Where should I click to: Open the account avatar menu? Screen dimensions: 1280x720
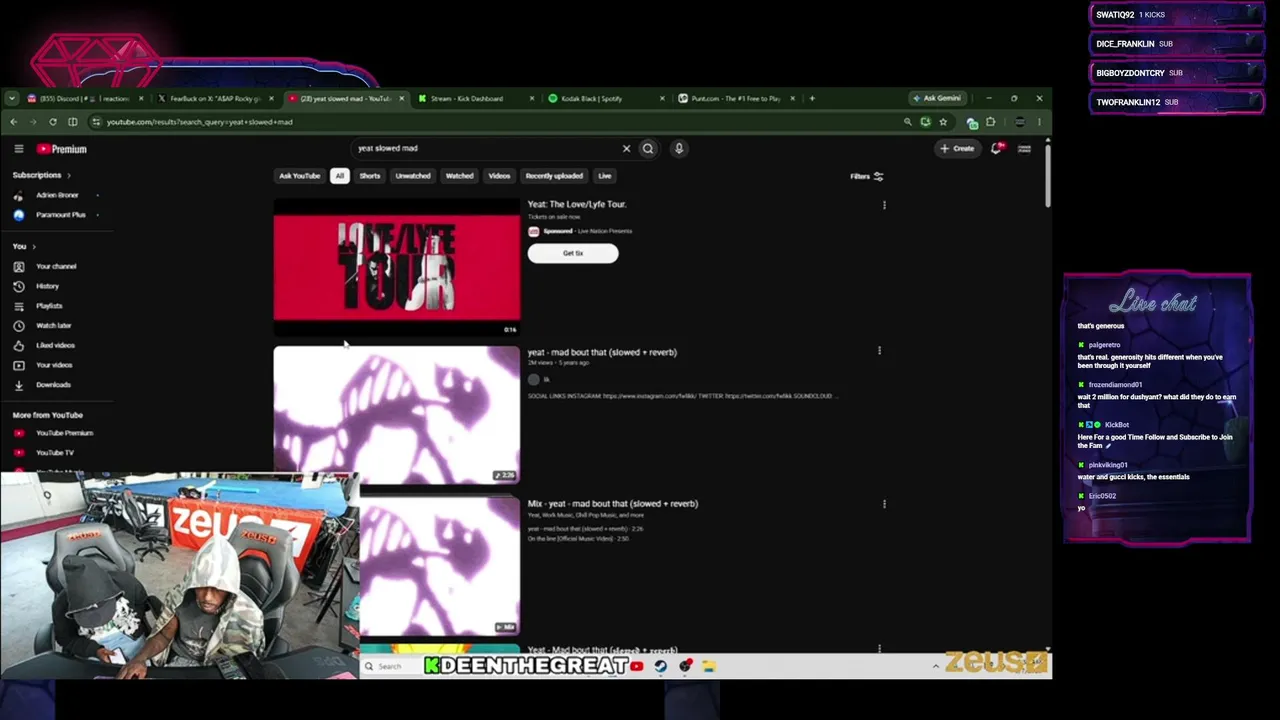[1024, 149]
